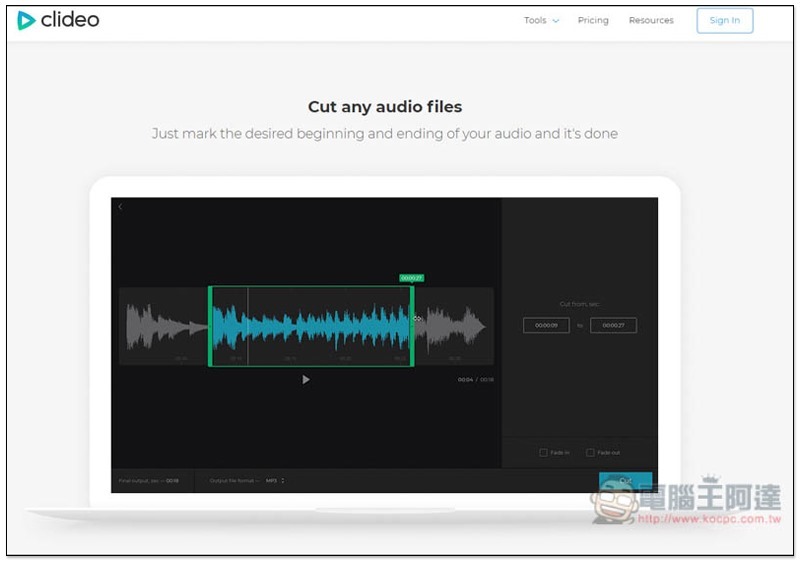The height and width of the screenshot is (562, 800).
Task: Click the clideo logo
Action: click(58, 20)
